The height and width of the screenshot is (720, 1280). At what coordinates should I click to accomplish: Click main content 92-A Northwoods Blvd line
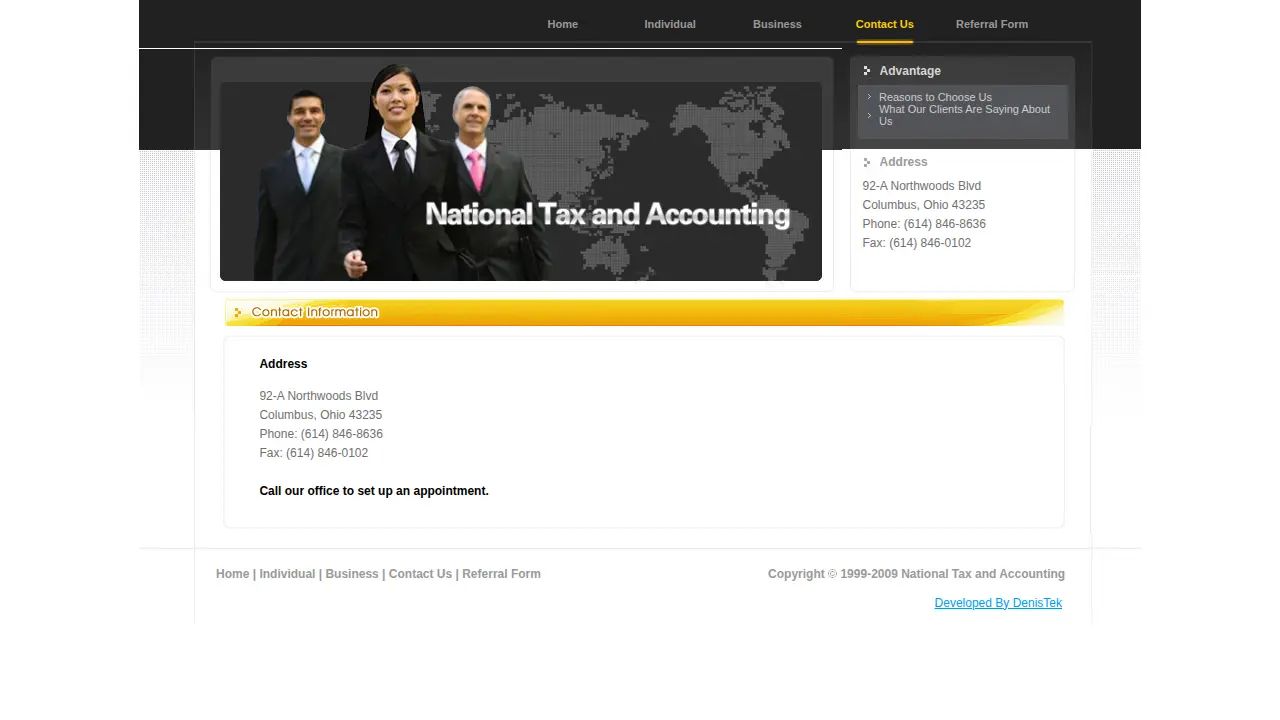(x=319, y=396)
